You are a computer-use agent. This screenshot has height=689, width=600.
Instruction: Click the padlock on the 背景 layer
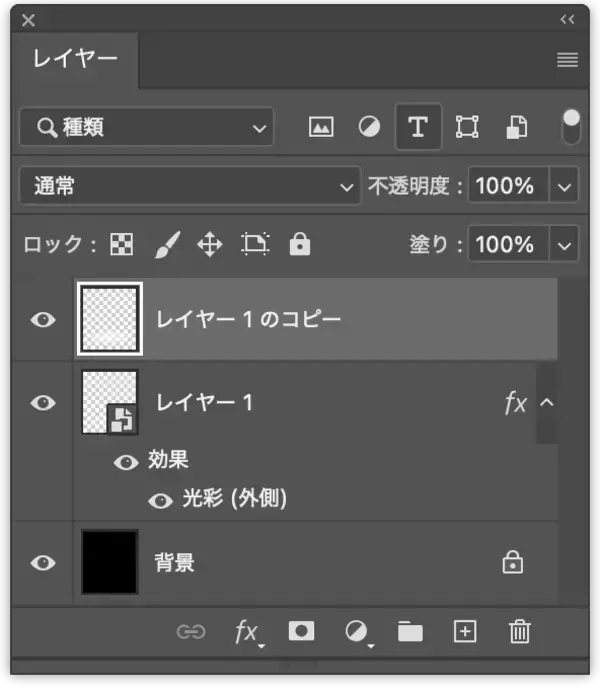point(513,562)
